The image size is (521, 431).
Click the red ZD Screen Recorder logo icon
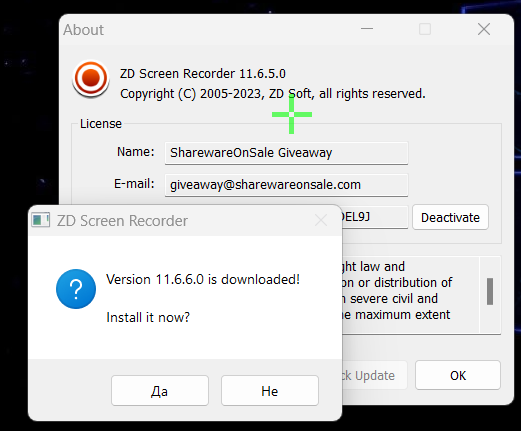coord(91,79)
